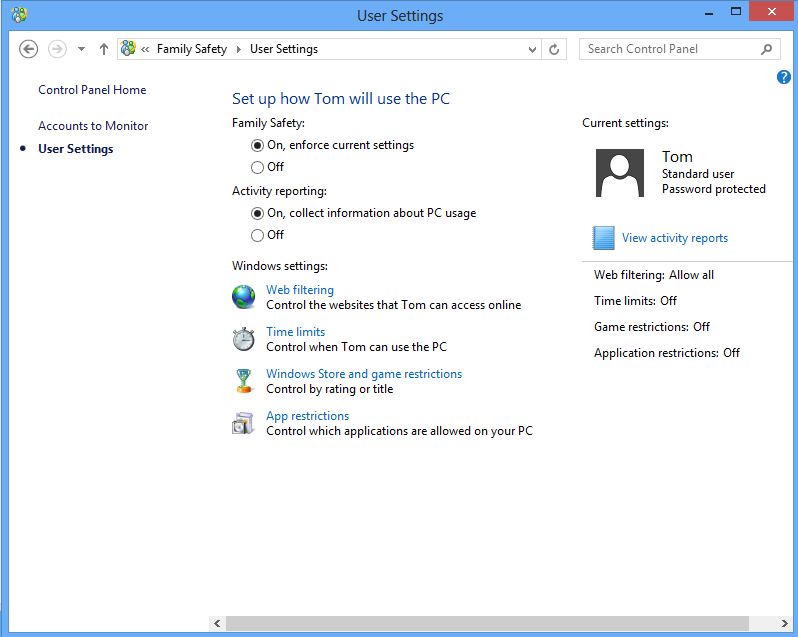This screenshot has width=798, height=637.
Task: Click 'Time limits: Off' status text
Action: point(635,301)
